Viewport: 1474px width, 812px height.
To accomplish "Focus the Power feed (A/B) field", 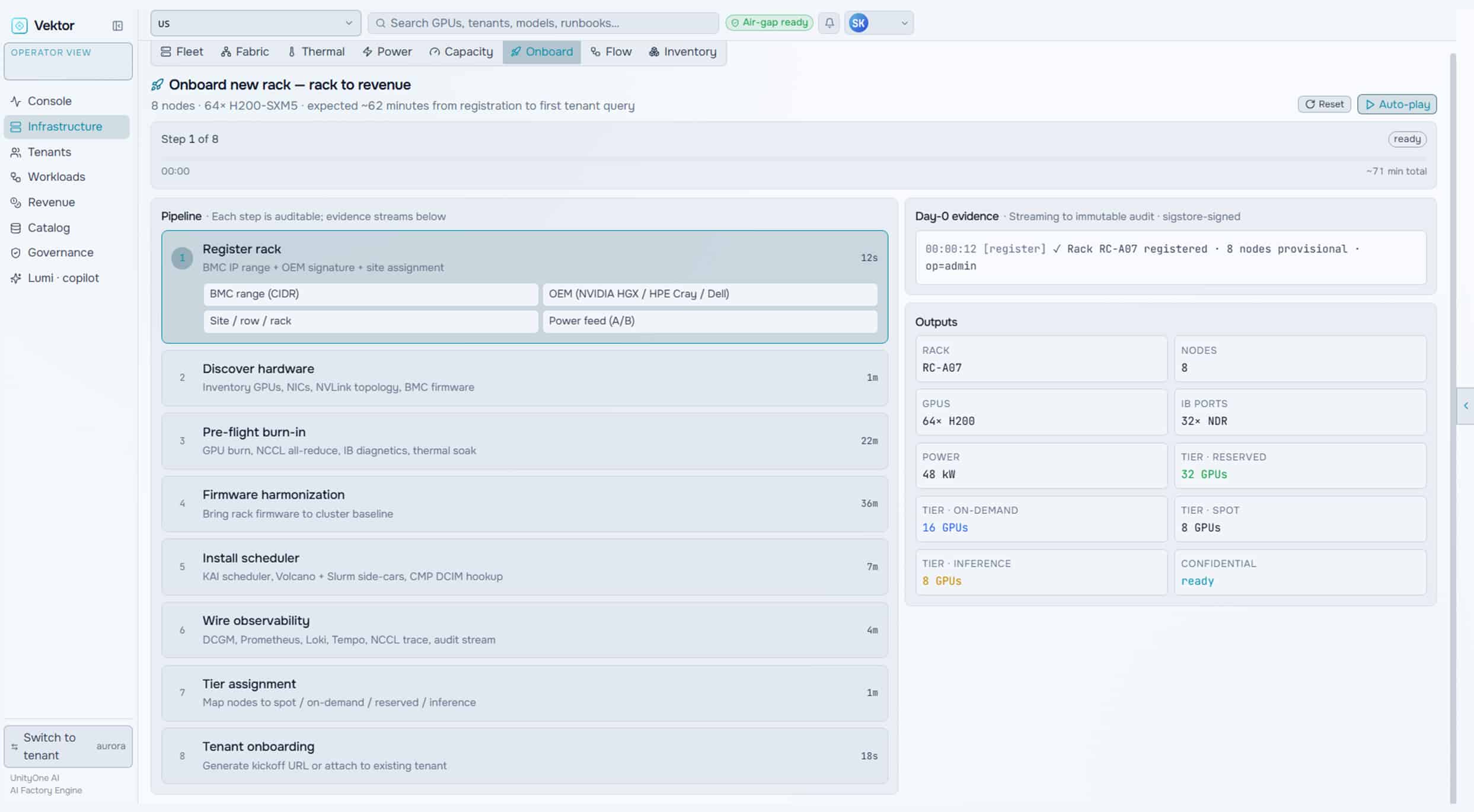I will 710,321.
